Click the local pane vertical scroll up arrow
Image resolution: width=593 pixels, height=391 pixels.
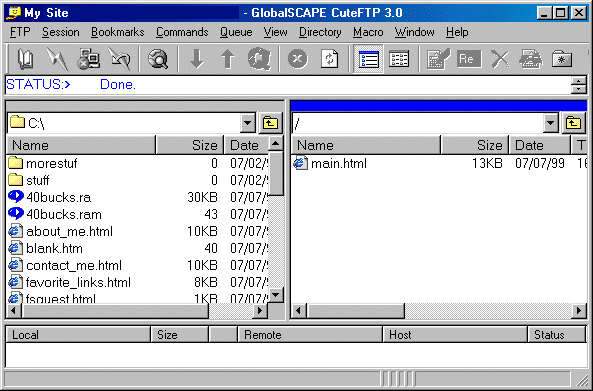coord(276,144)
